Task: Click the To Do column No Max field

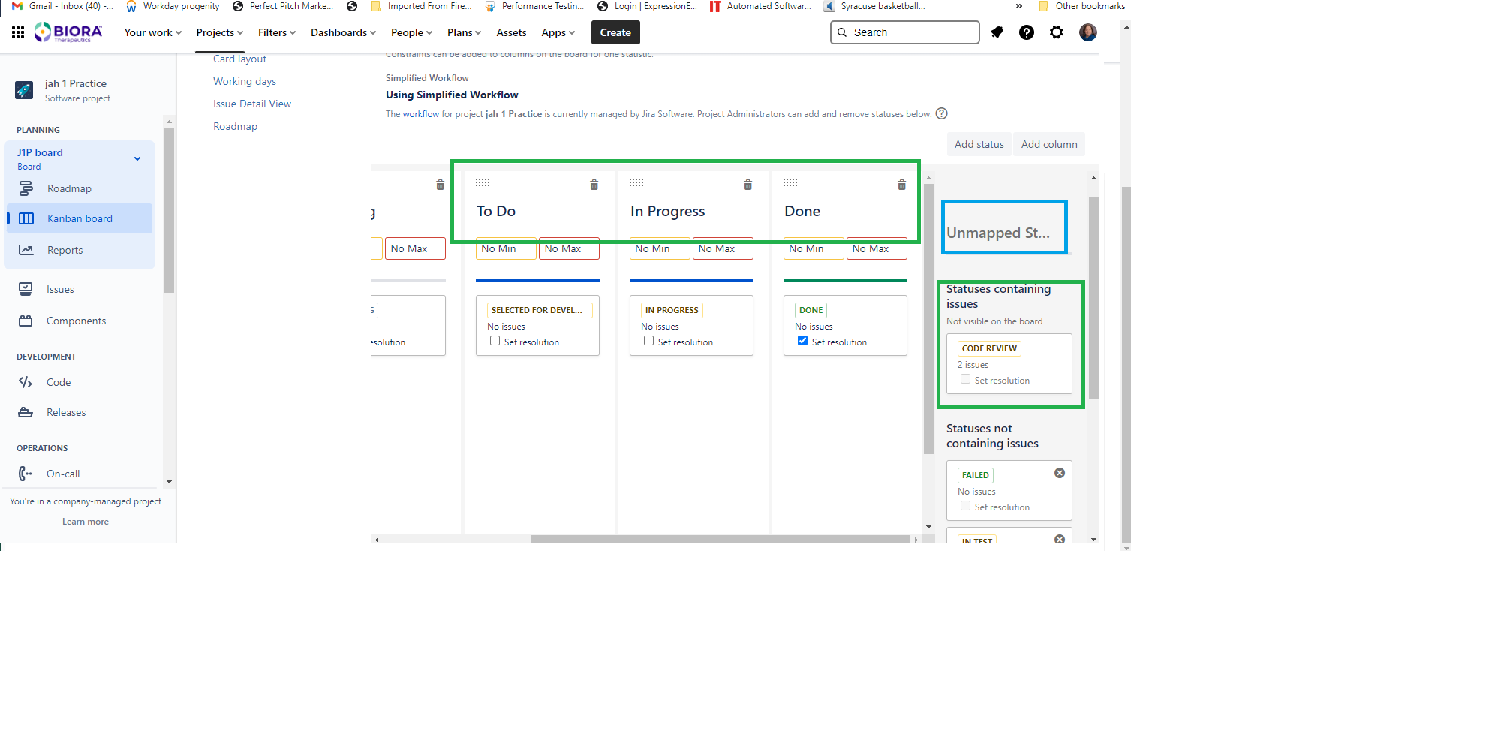Action: [x=569, y=248]
